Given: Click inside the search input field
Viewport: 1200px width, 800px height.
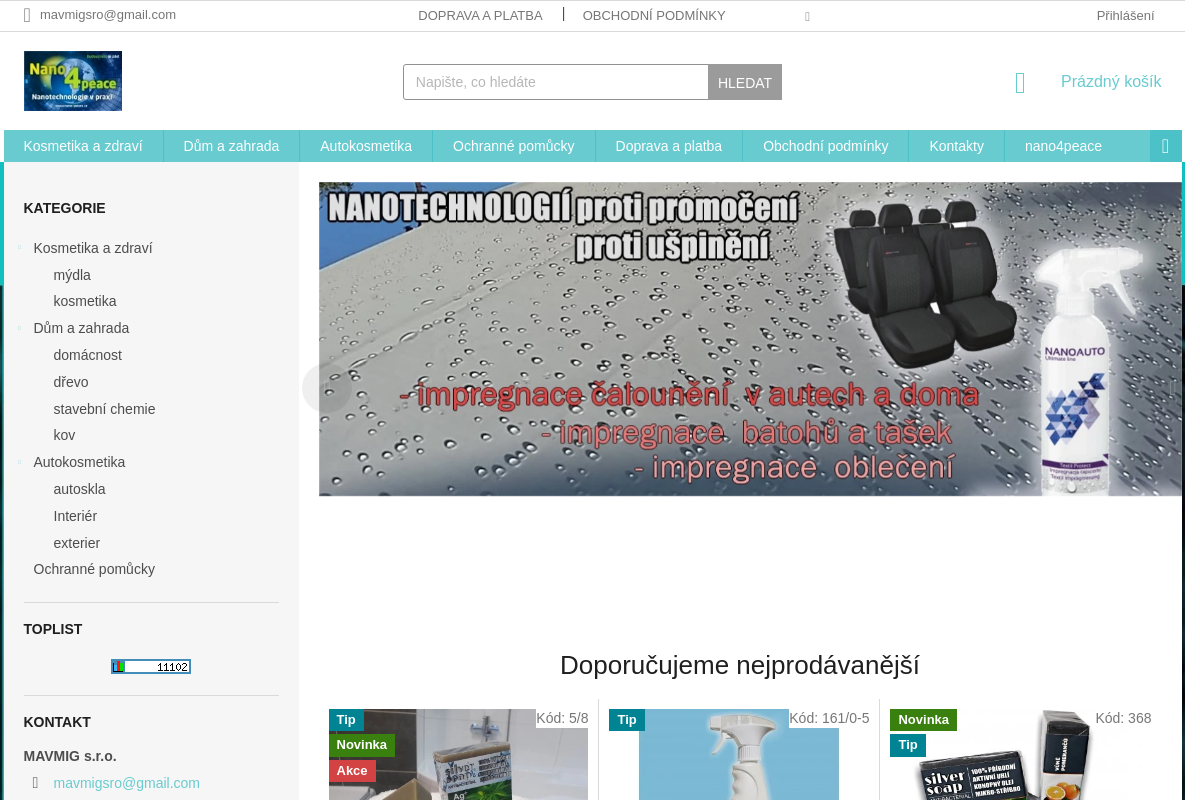Looking at the screenshot, I should pyautogui.click(x=555, y=82).
